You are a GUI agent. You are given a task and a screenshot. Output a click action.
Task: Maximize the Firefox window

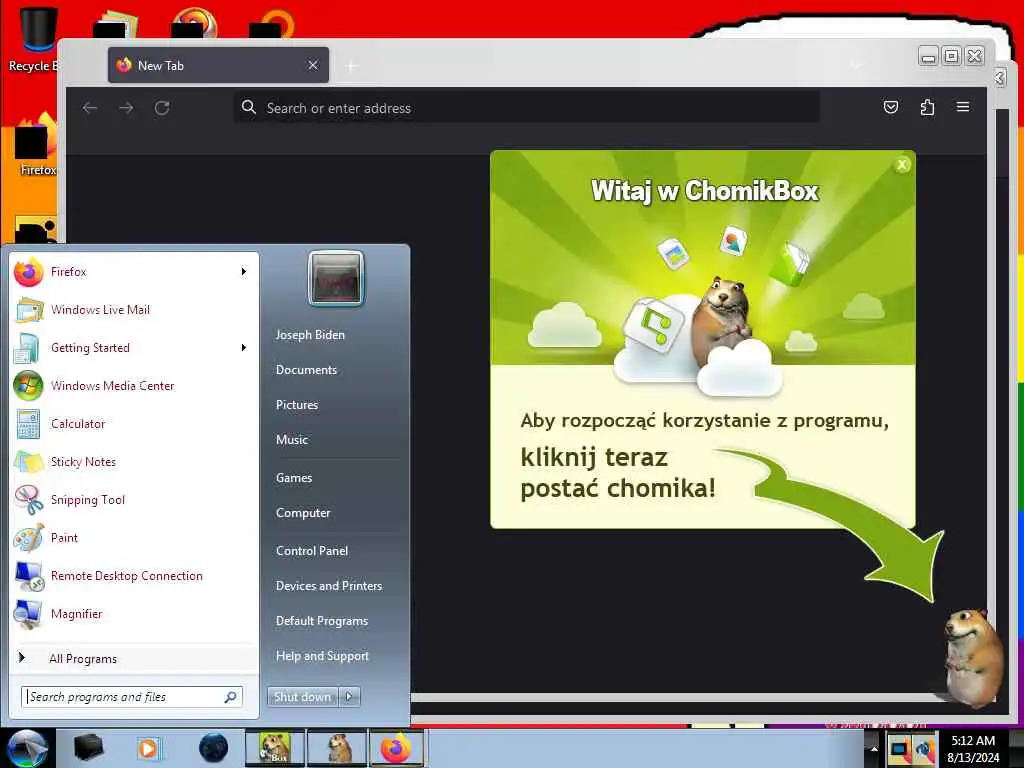(952, 57)
